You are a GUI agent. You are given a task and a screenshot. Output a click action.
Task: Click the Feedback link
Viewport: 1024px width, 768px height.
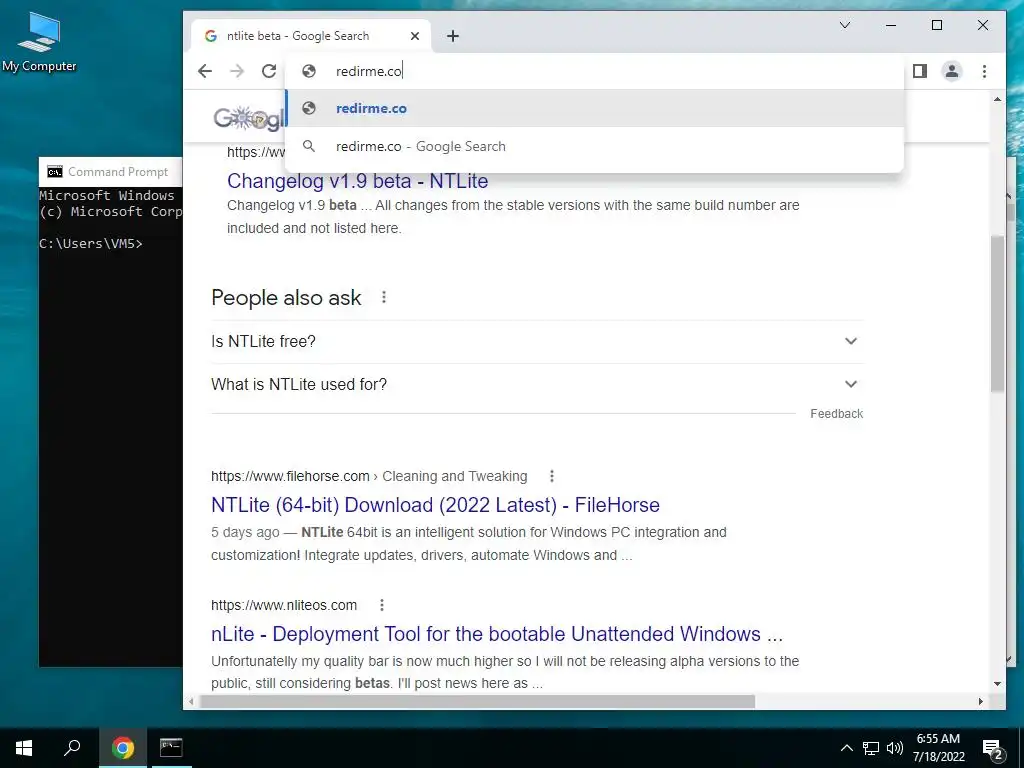pos(837,414)
